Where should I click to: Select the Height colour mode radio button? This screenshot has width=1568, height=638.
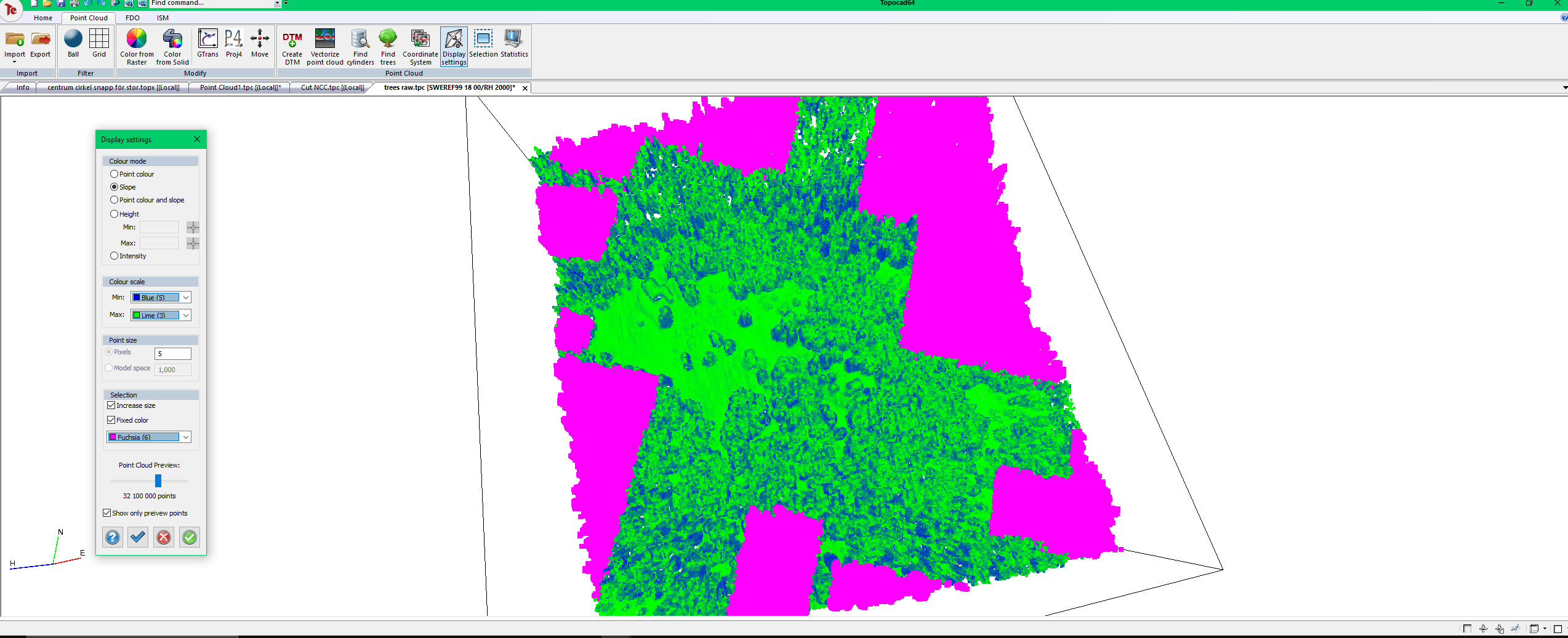[115, 214]
